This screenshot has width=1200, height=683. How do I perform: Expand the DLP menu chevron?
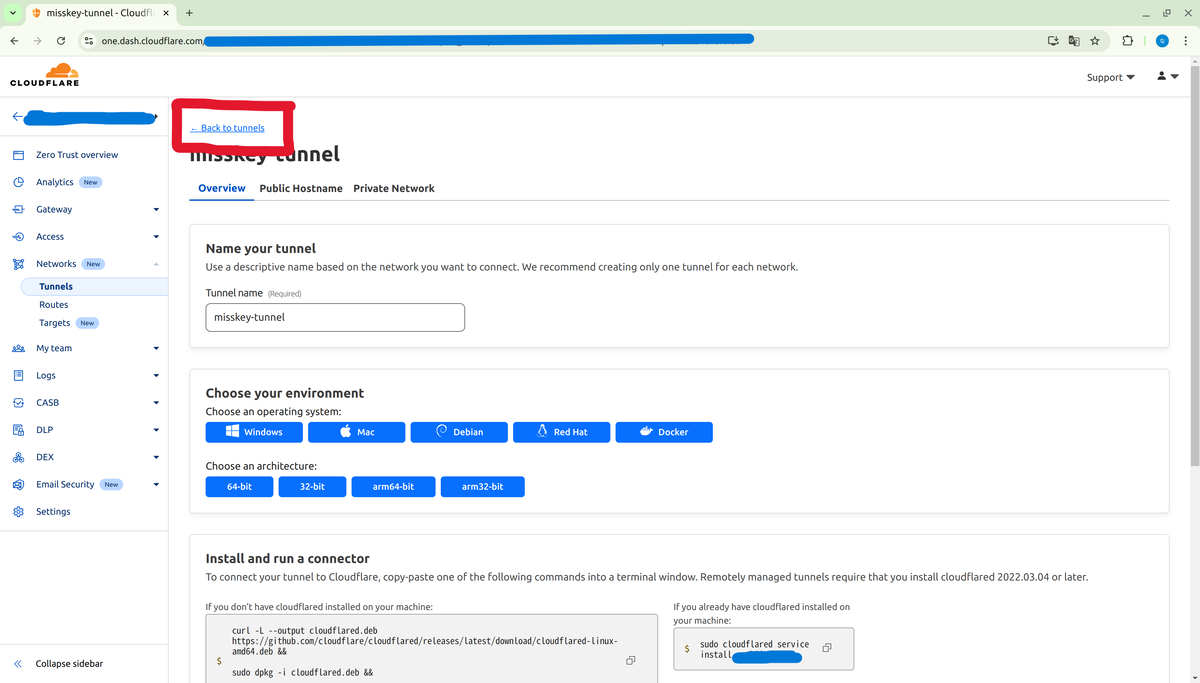pyautogui.click(x=156, y=430)
